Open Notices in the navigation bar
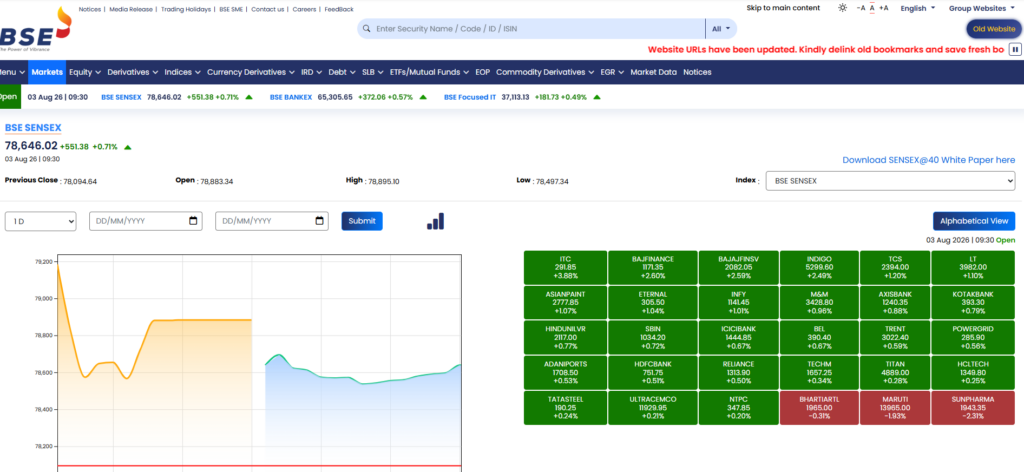The image size is (1024, 472). point(697,72)
